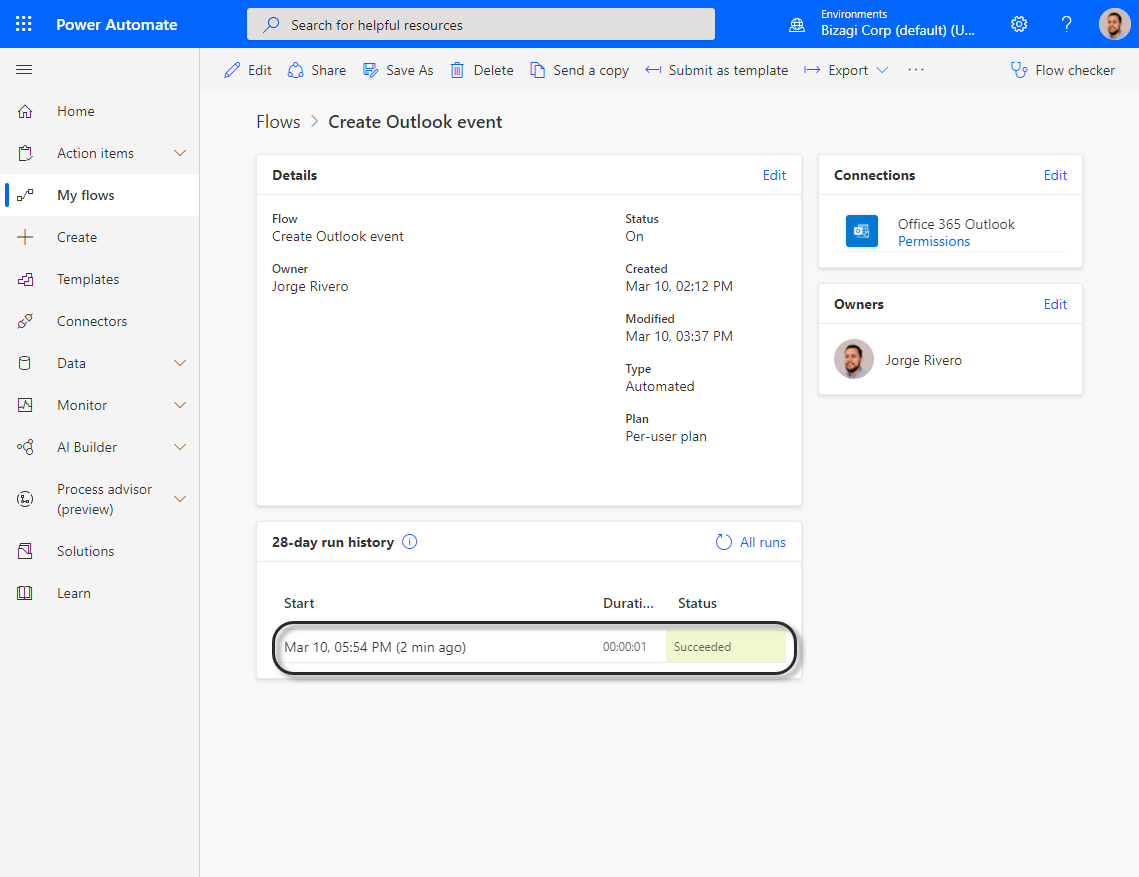
Task: Click Jorge Rivero avatar in Owners card
Action: [x=854, y=359]
